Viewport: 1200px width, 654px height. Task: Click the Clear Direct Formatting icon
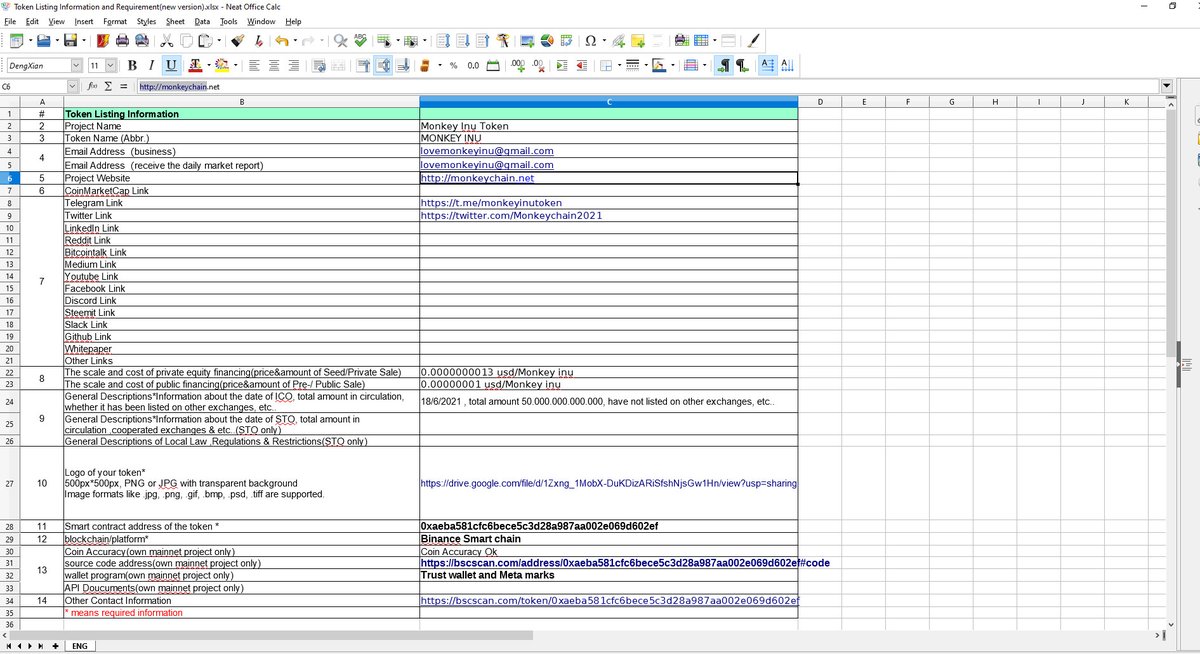click(x=259, y=41)
